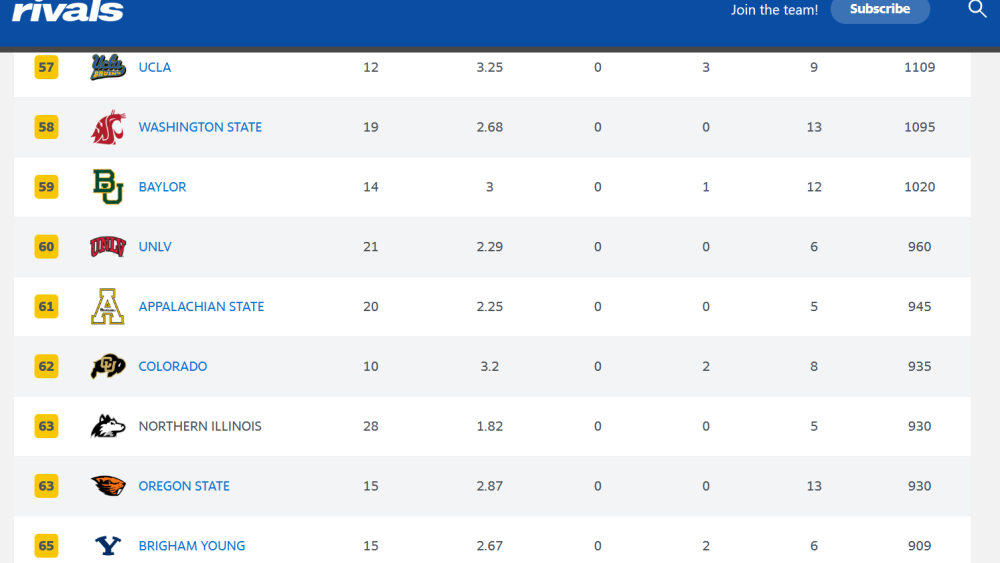Select Northern Illinois's average rating 1.82
The height and width of the screenshot is (563, 1000).
490,427
